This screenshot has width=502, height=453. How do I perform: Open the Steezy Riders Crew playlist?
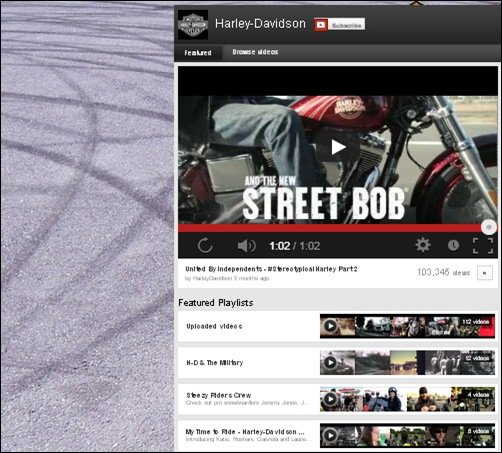click(x=219, y=395)
